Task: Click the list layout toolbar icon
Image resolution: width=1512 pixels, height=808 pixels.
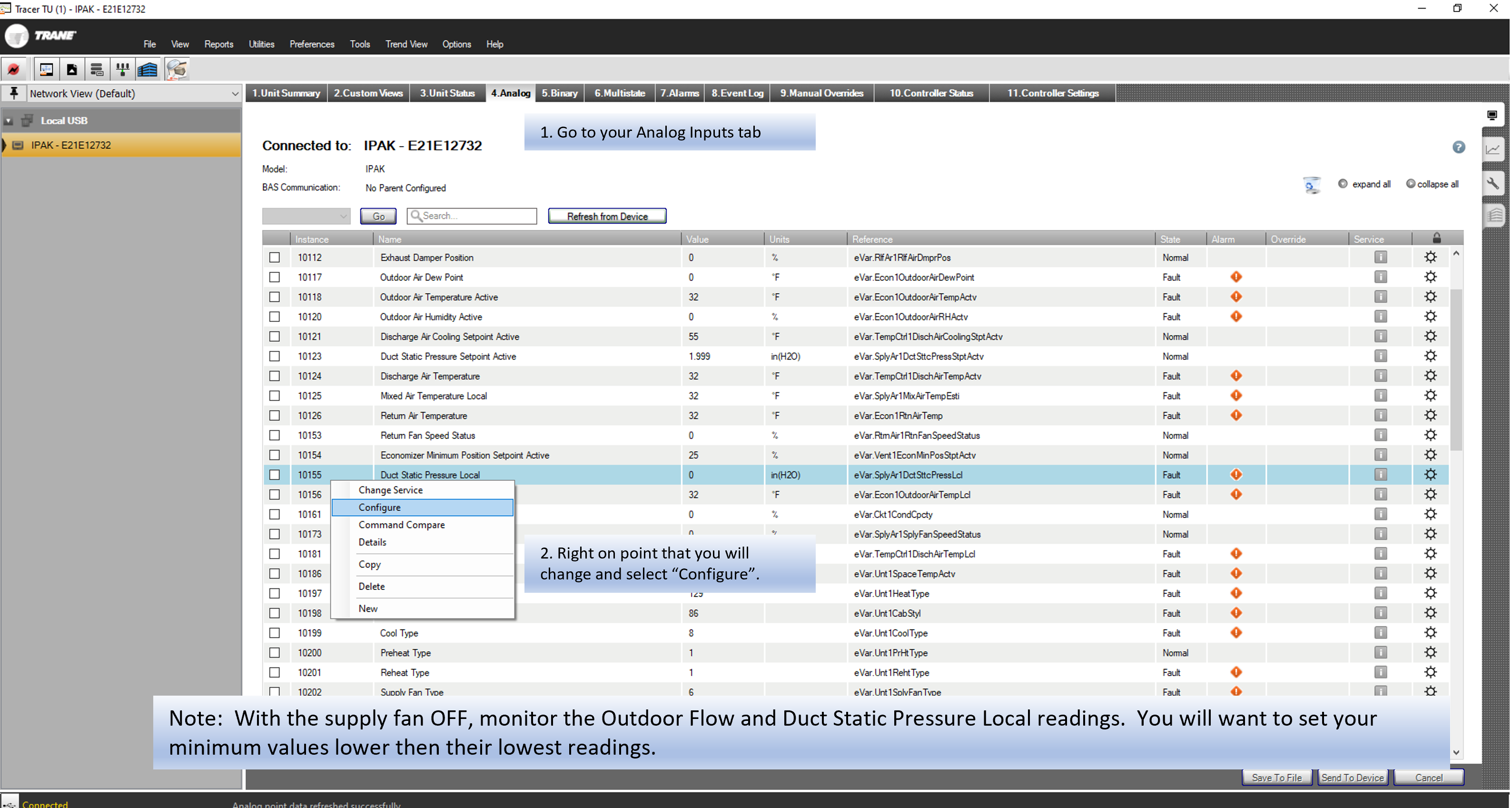Action: coord(97,70)
